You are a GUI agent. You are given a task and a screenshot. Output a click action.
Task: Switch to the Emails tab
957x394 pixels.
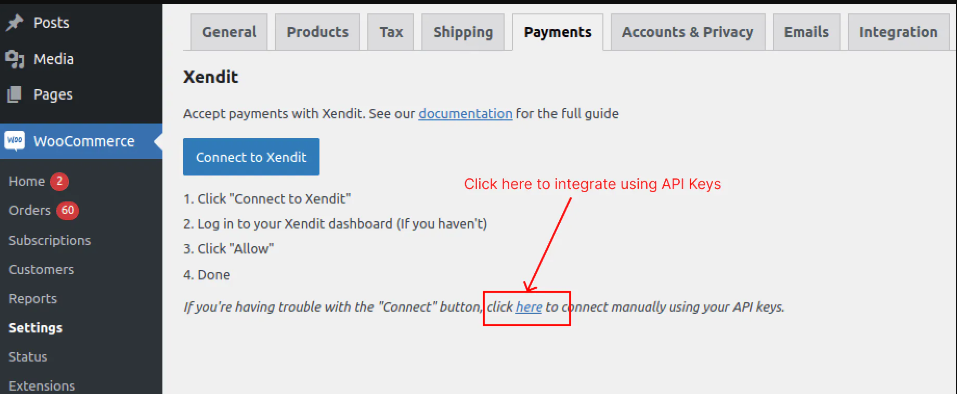(806, 32)
